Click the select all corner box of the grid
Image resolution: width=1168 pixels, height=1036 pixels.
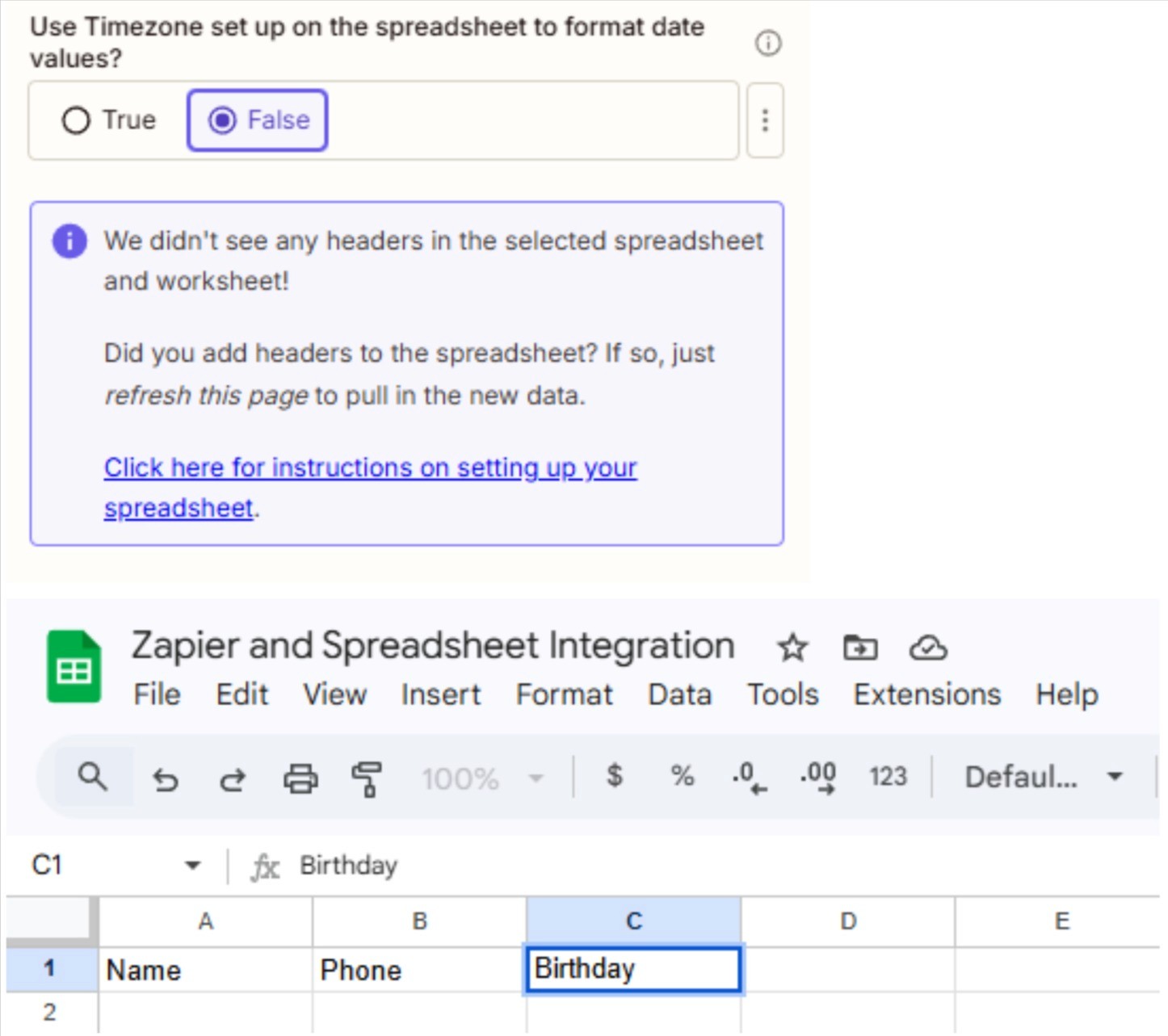(51, 920)
